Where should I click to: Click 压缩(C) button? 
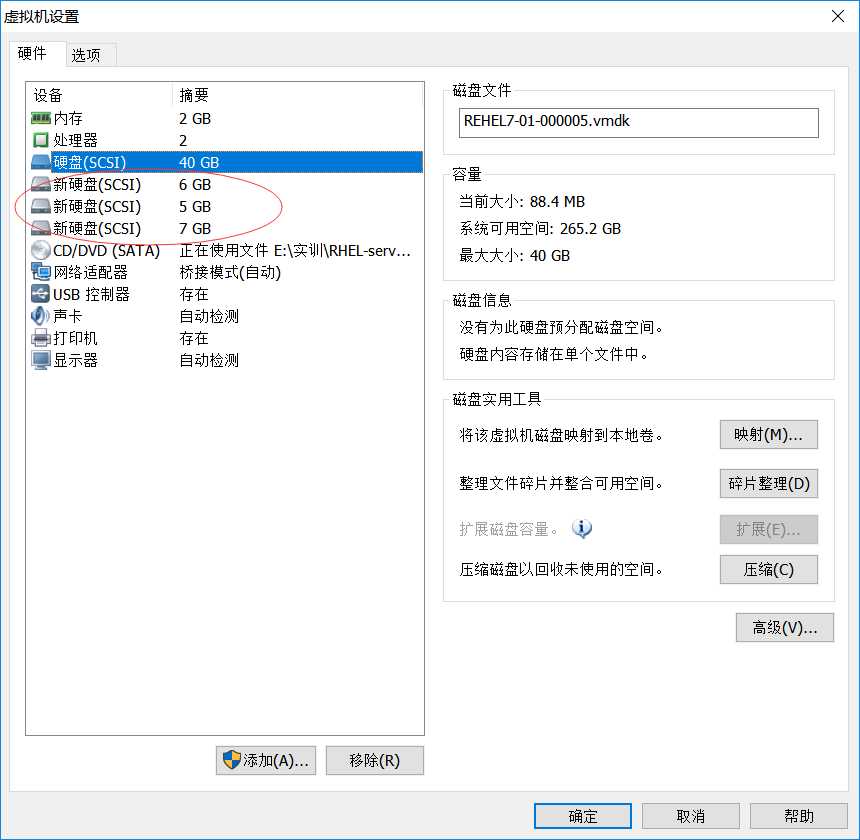tap(768, 570)
